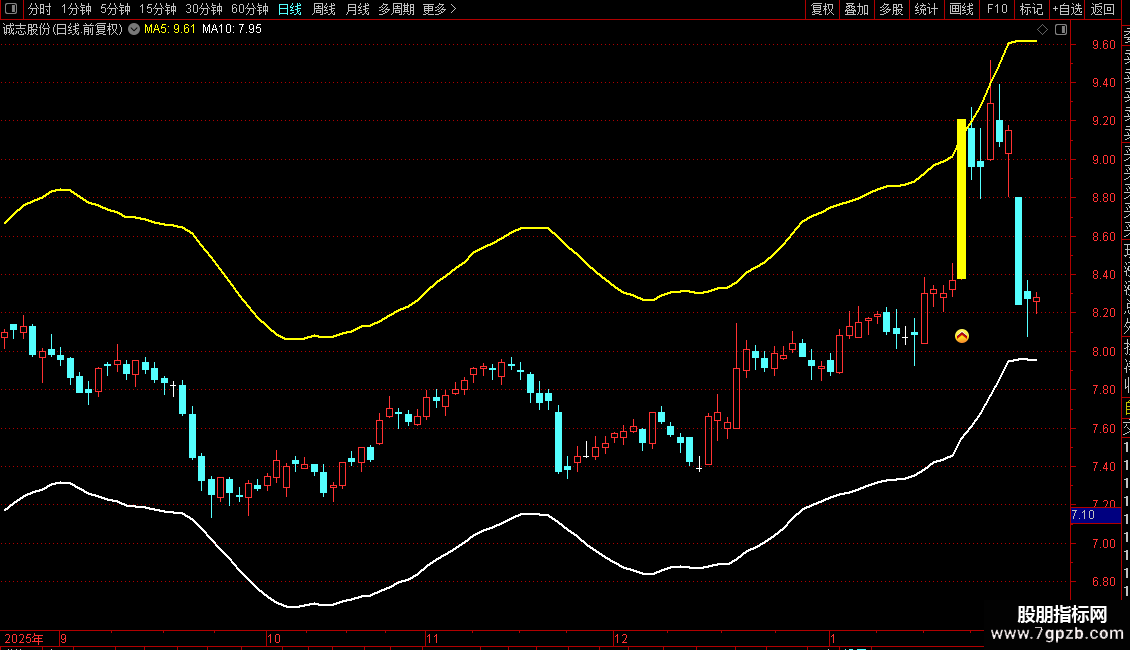
Task: Open F10 company information
Action: coord(997,9)
